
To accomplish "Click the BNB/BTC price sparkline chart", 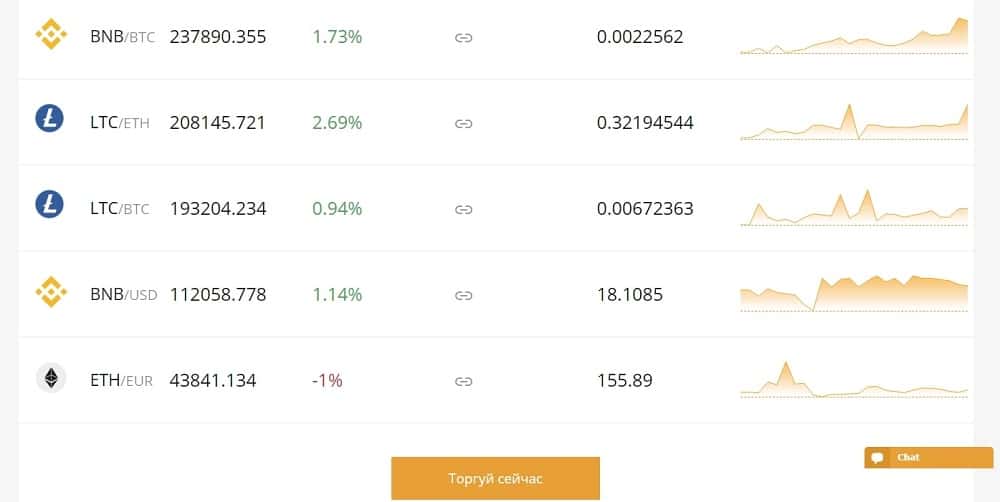I will coord(854,37).
